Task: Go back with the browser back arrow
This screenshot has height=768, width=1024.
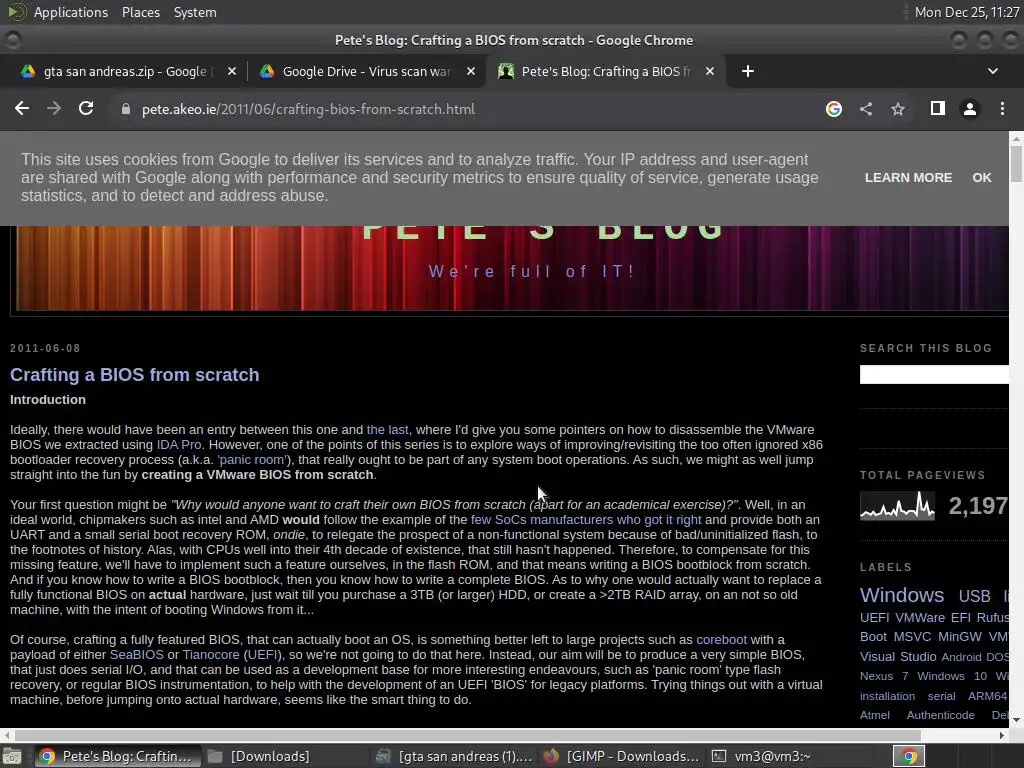Action: (x=22, y=108)
